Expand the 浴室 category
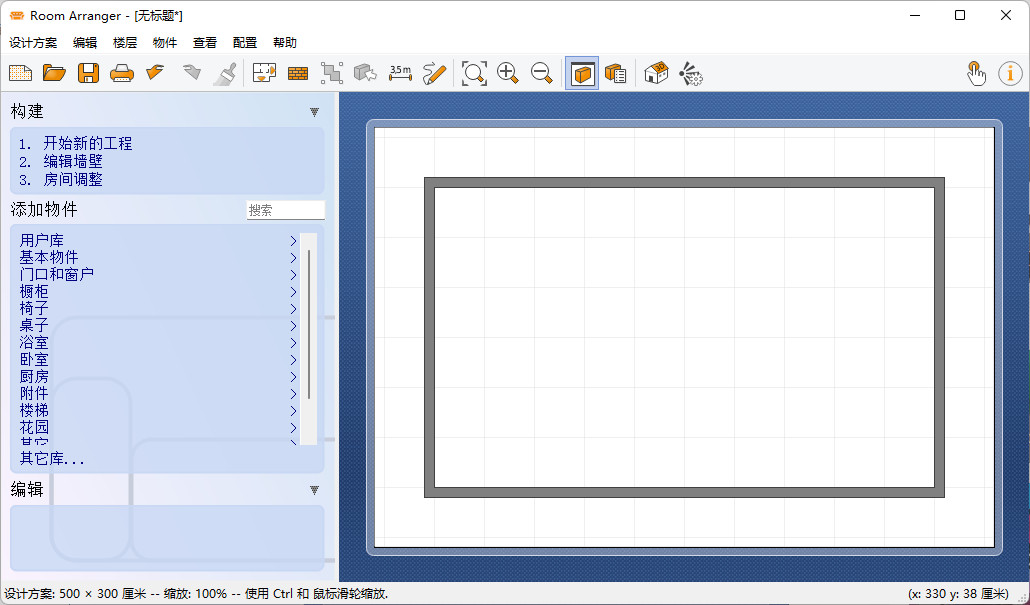The height and width of the screenshot is (605, 1030). [x=158, y=343]
